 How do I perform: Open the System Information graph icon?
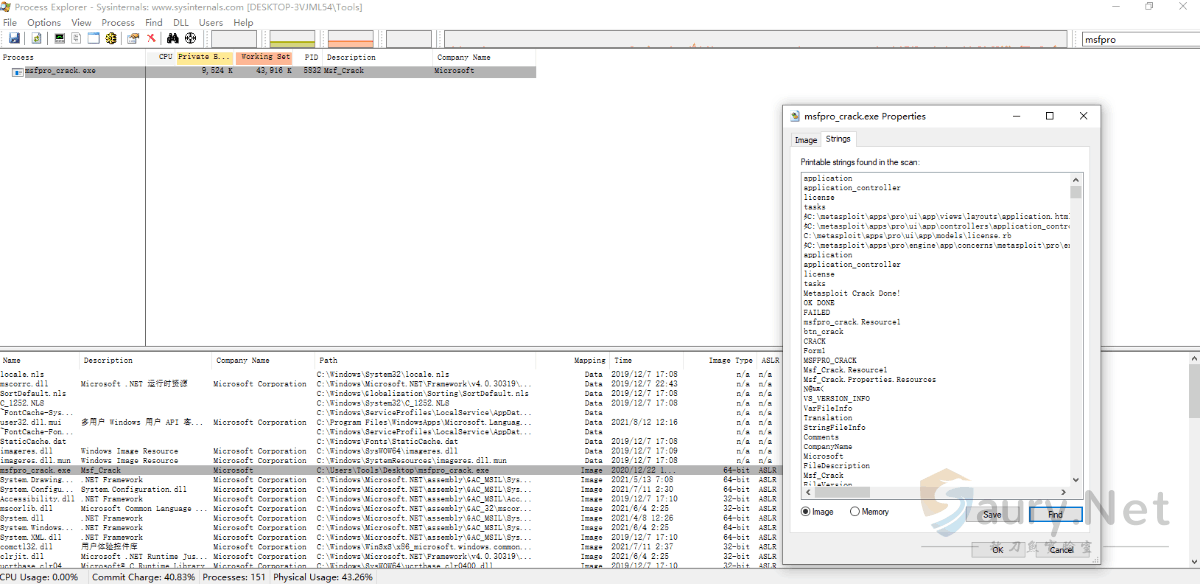pyautogui.click(x=60, y=39)
